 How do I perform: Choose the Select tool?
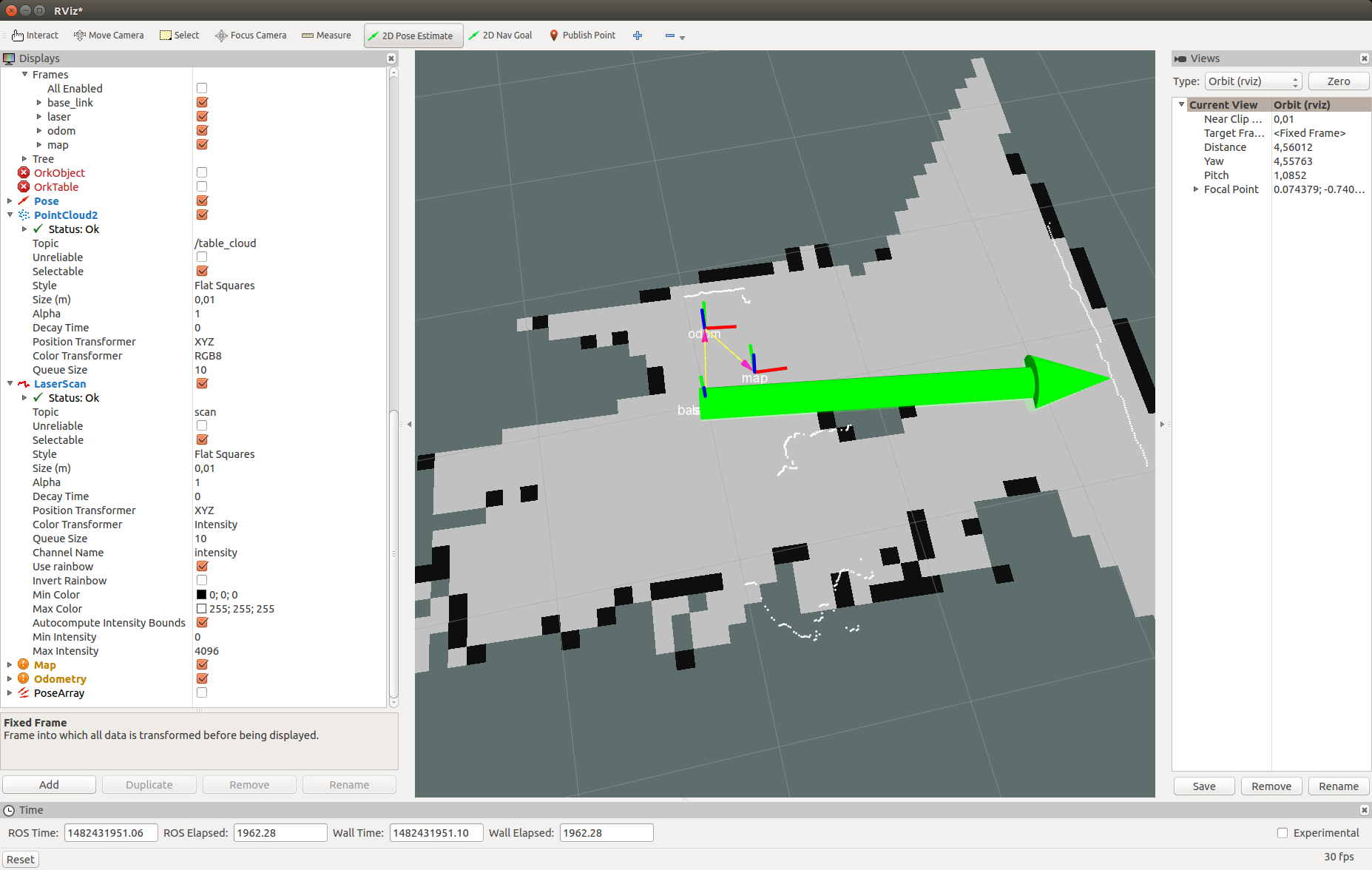coord(180,36)
